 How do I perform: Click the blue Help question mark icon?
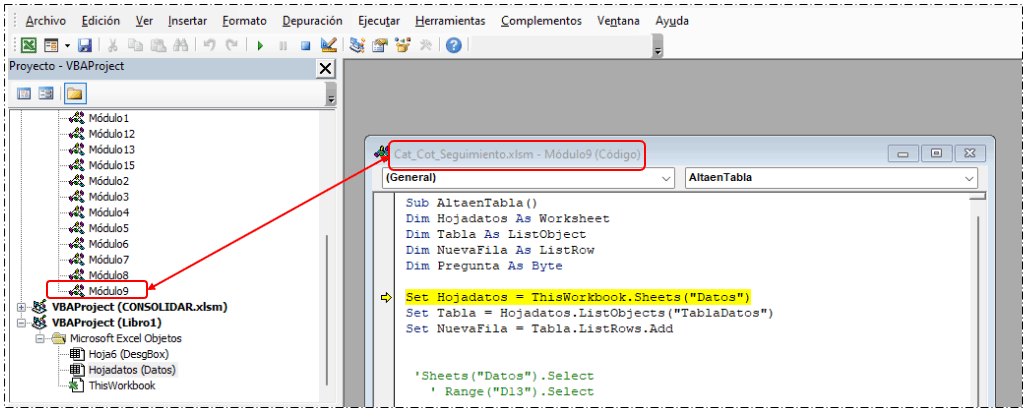454,45
